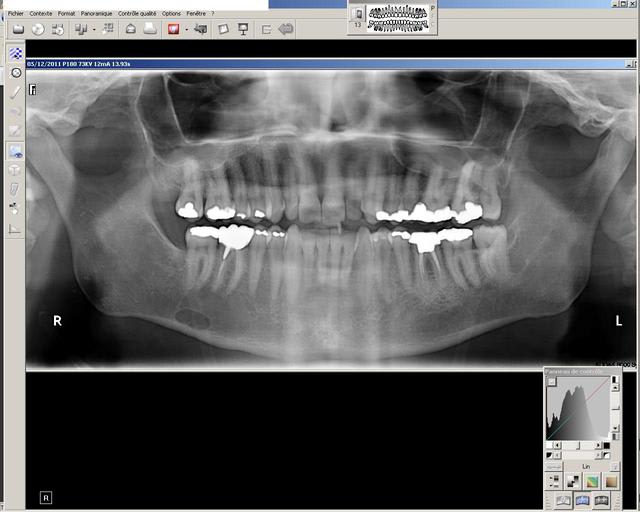The width and height of the screenshot is (640, 512).
Task: Toggle checkbox at top-left of histogram
Action: point(552,381)
